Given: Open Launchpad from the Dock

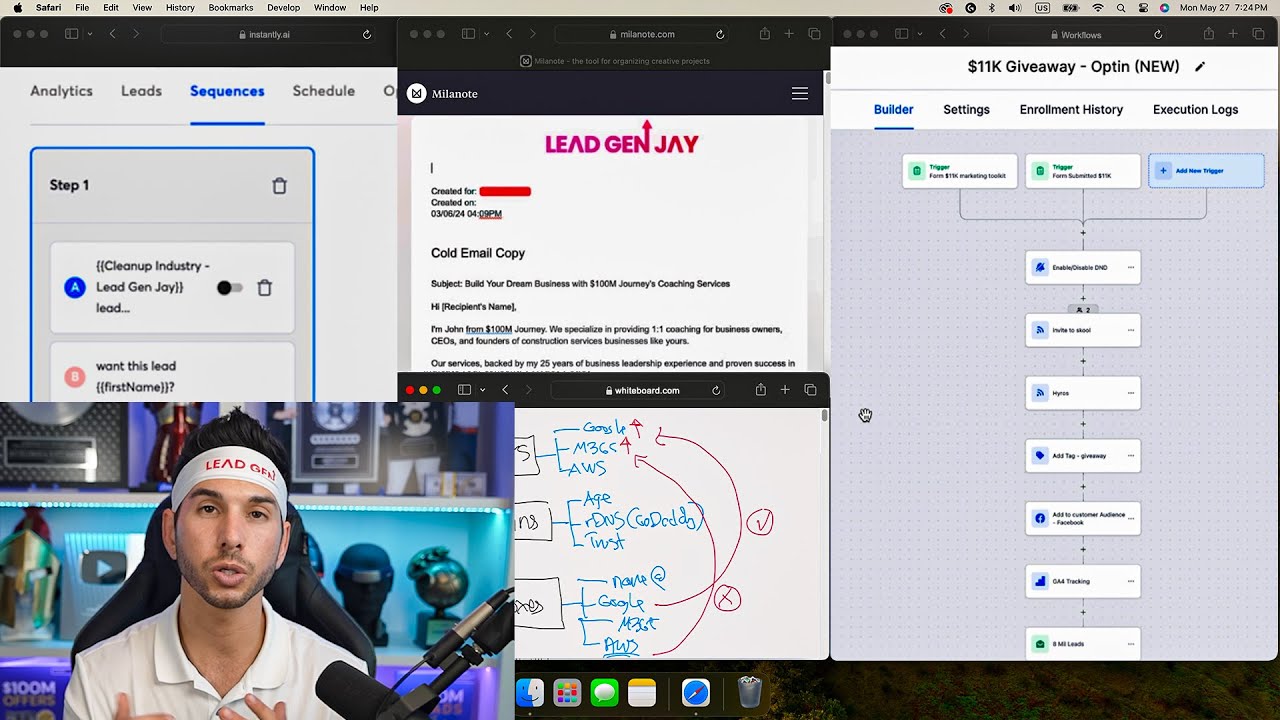Looking at the screenshot, I should click(567, 692).
